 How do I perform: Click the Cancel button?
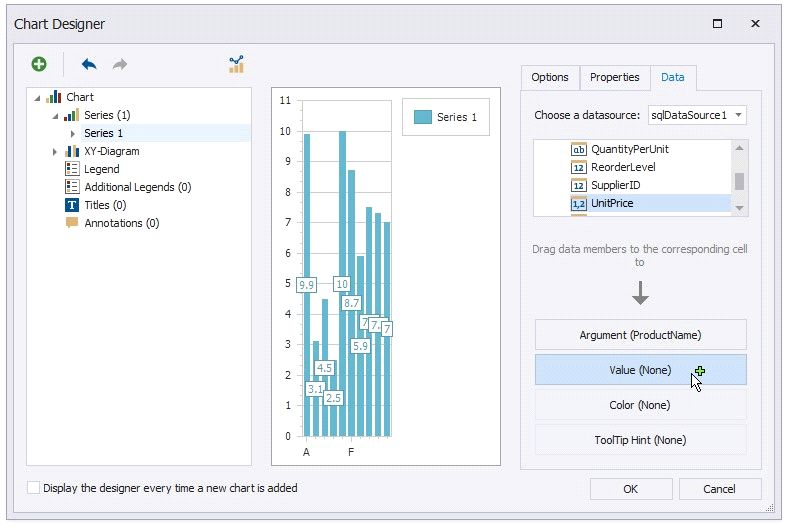coord(719,489)
